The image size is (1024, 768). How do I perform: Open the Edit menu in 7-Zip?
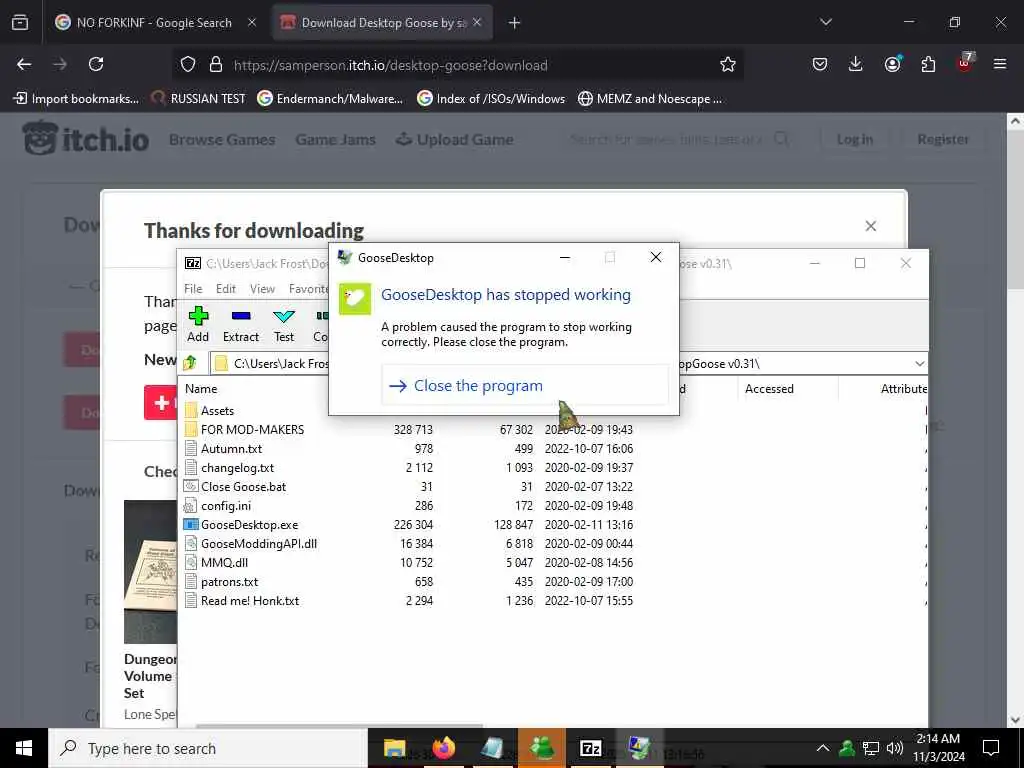click(x=226, y=289)
